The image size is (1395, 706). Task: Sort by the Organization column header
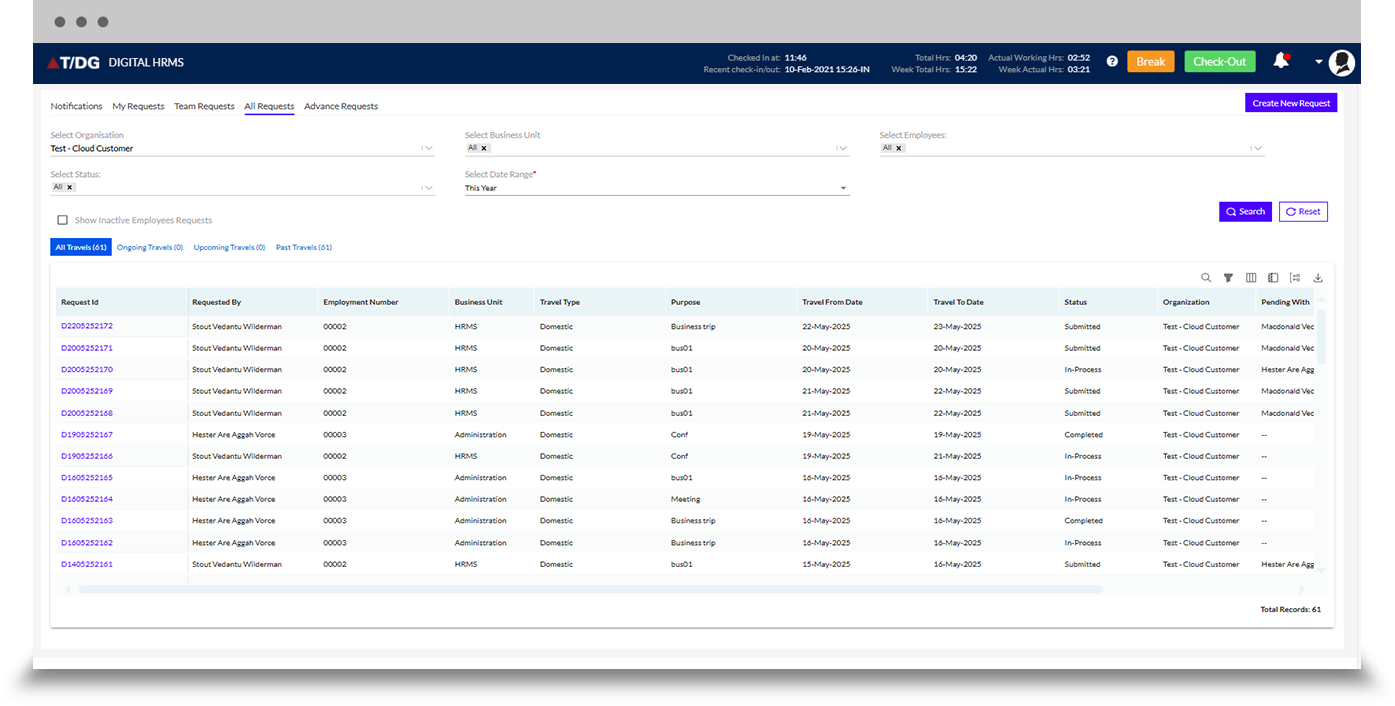1207,302
